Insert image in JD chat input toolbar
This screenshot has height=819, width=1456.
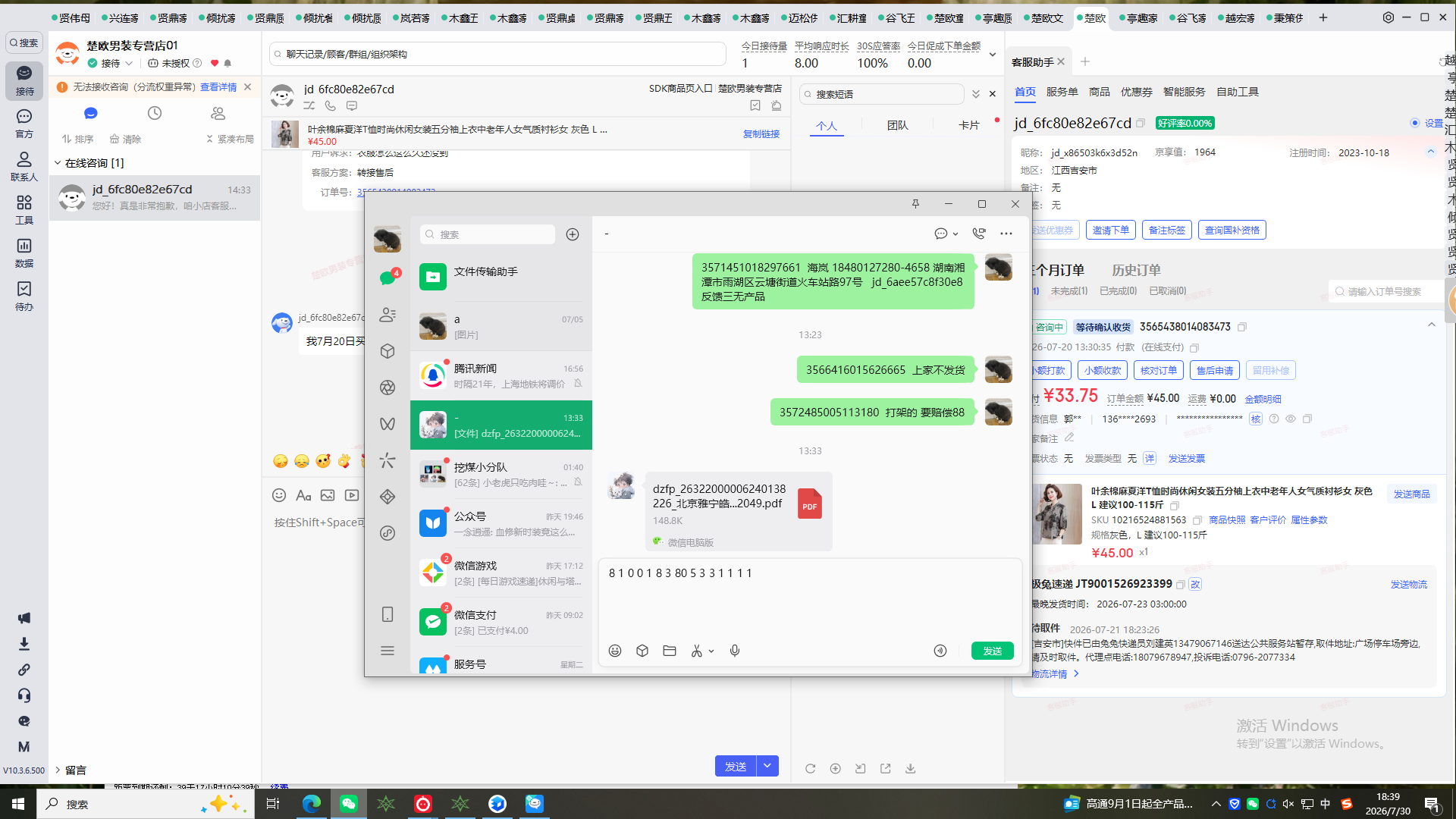pos(328,495)
